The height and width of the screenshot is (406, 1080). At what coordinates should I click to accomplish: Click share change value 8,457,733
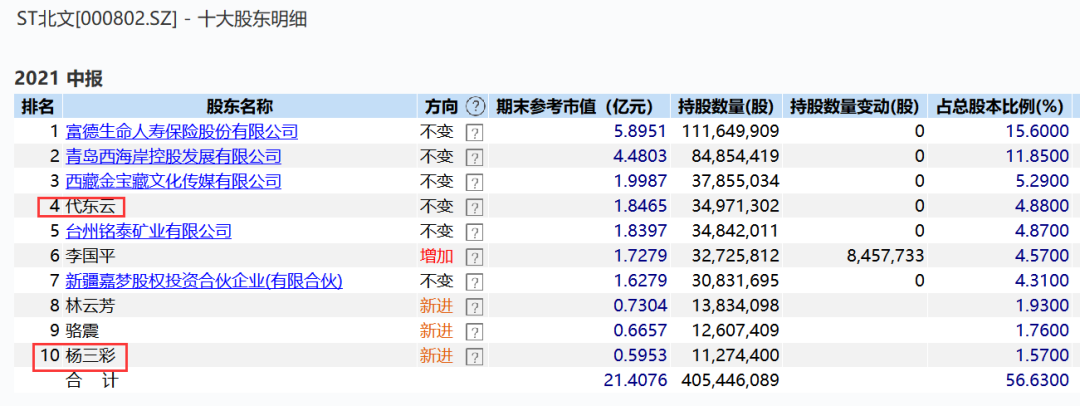point(884,256)
